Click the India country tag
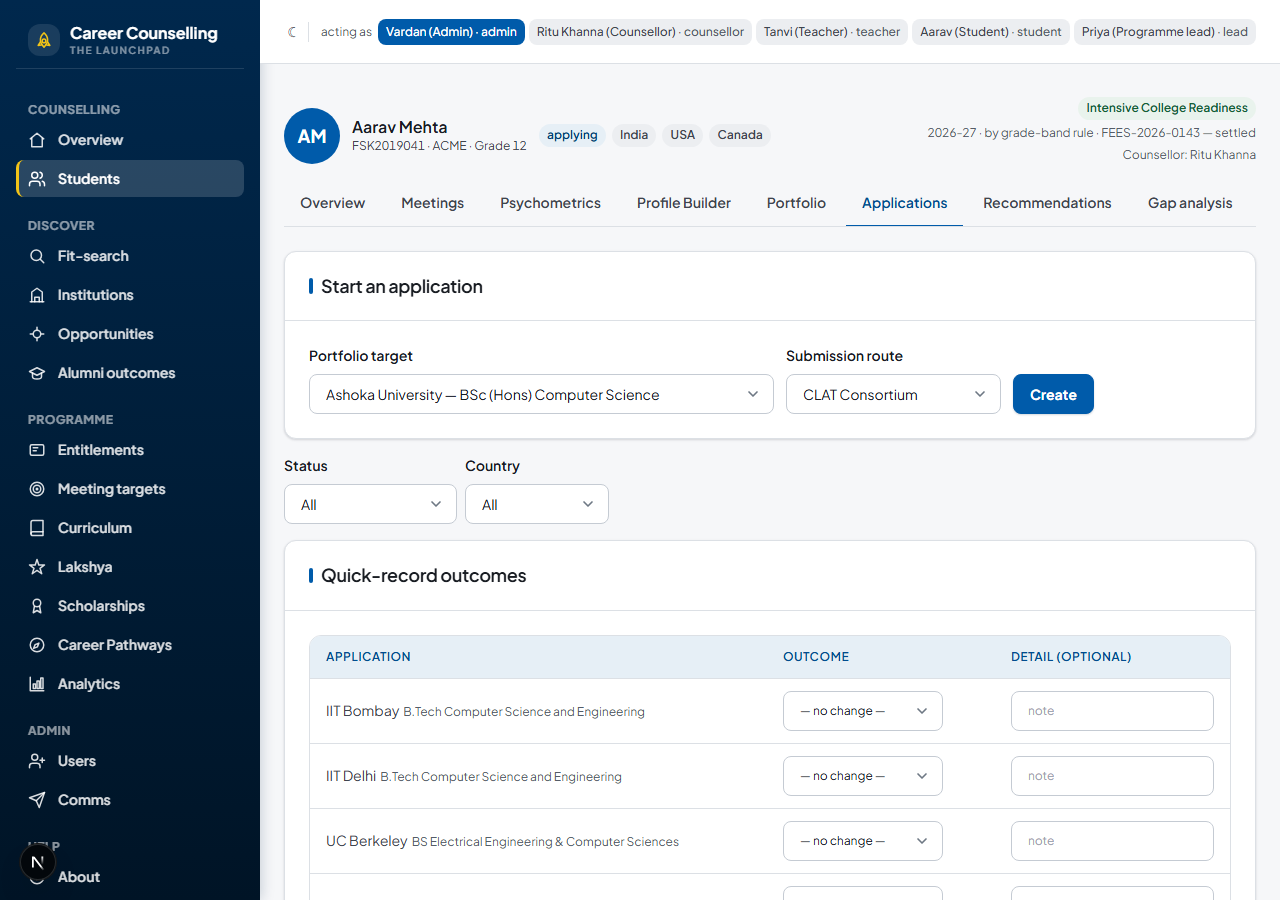 pos(634,135)
